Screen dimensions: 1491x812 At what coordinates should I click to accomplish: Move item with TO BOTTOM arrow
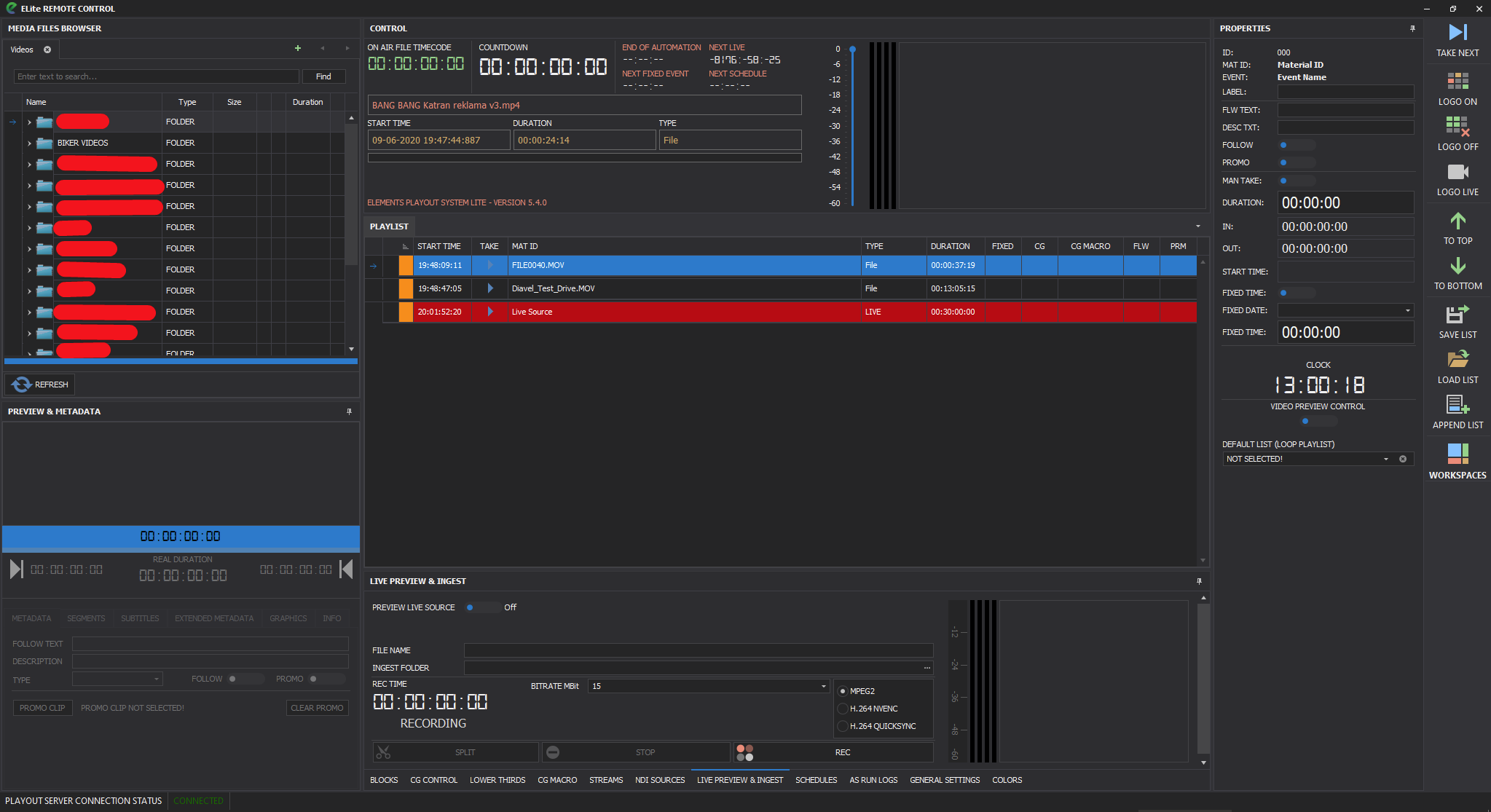(1457, 266)
